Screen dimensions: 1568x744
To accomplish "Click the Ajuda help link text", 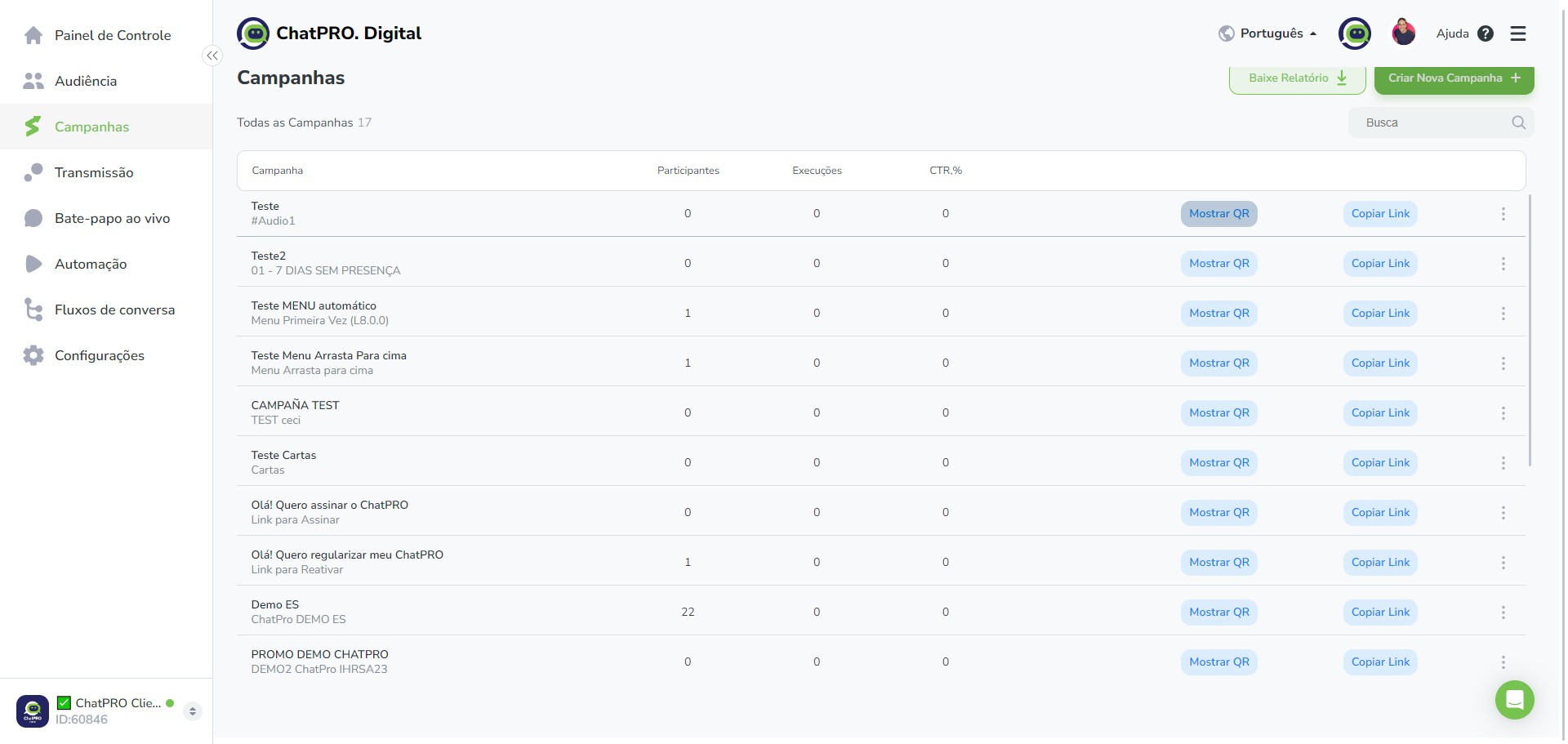I will pyautogui.click(x=1452, y=33).
